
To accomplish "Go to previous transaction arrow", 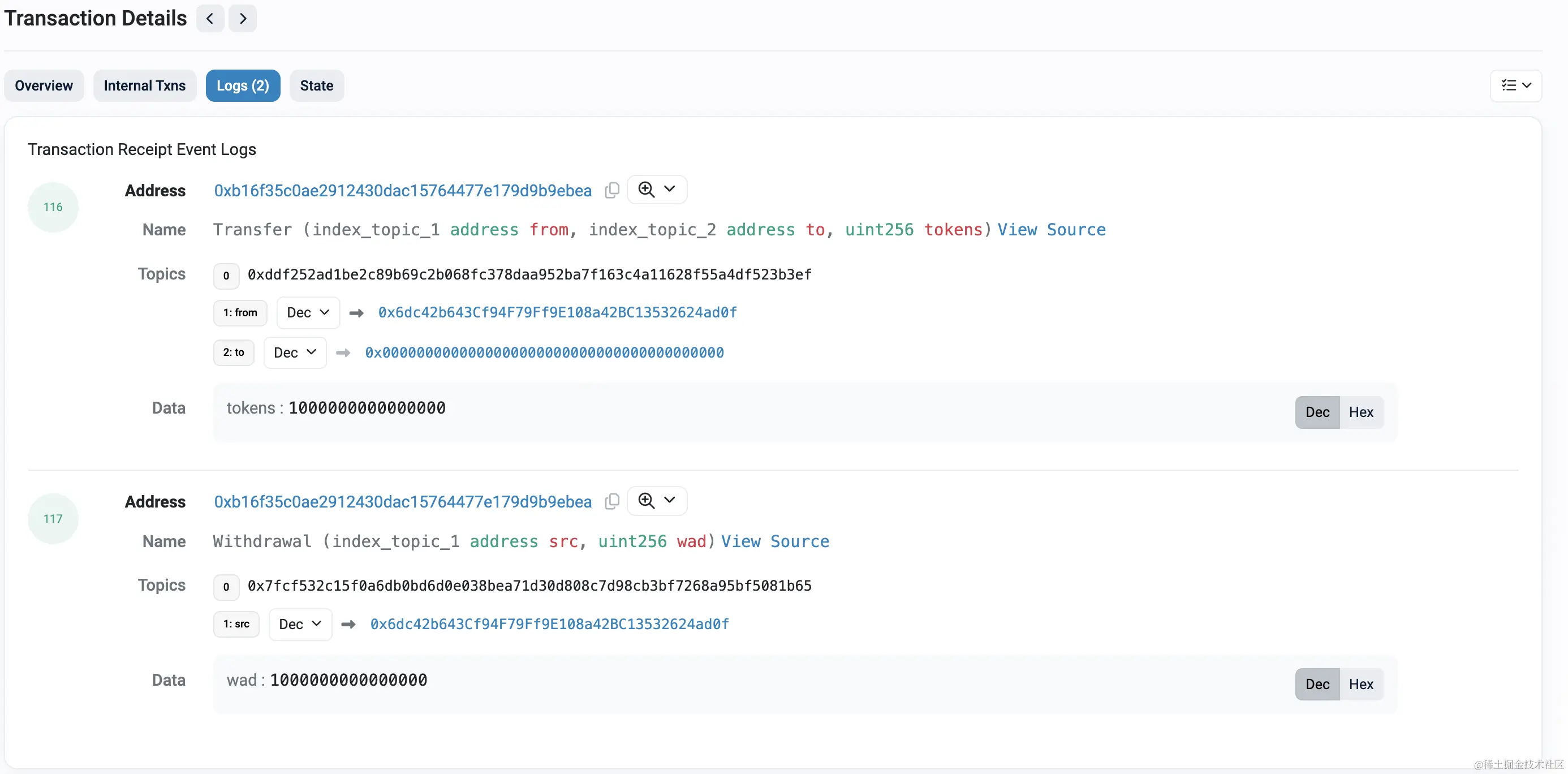I will (x=210, y=18).
